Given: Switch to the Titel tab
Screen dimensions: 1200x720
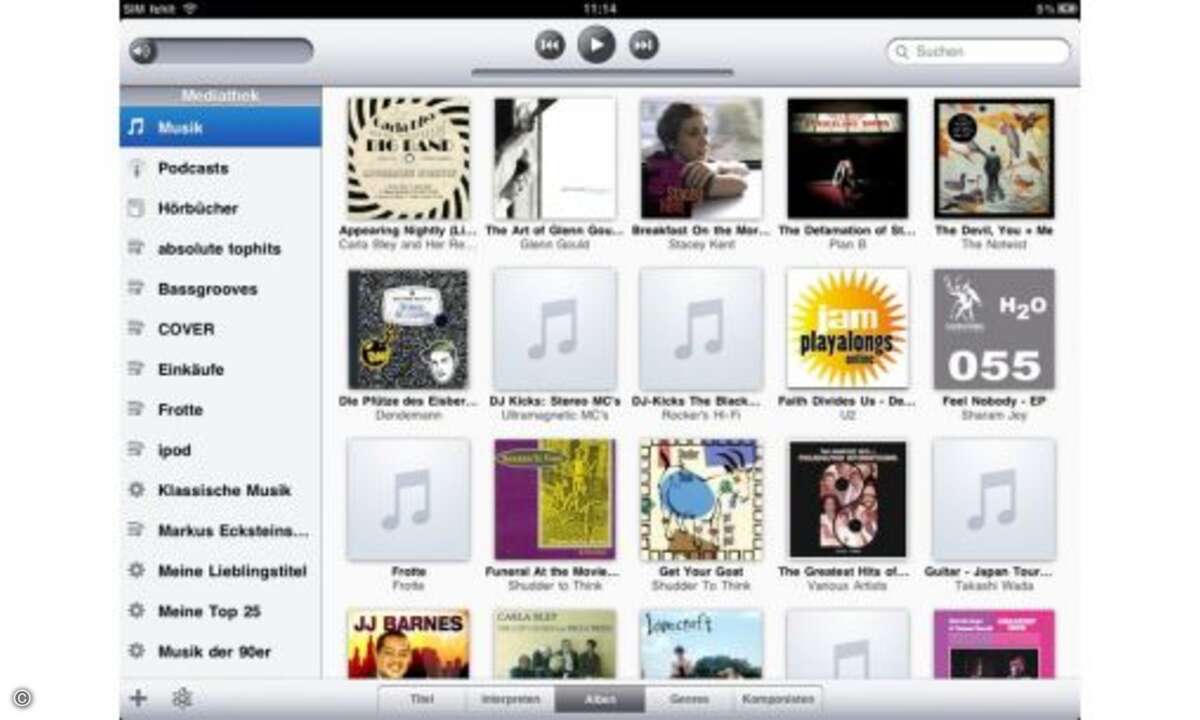Looking at the screenshot, I should 421,699.
